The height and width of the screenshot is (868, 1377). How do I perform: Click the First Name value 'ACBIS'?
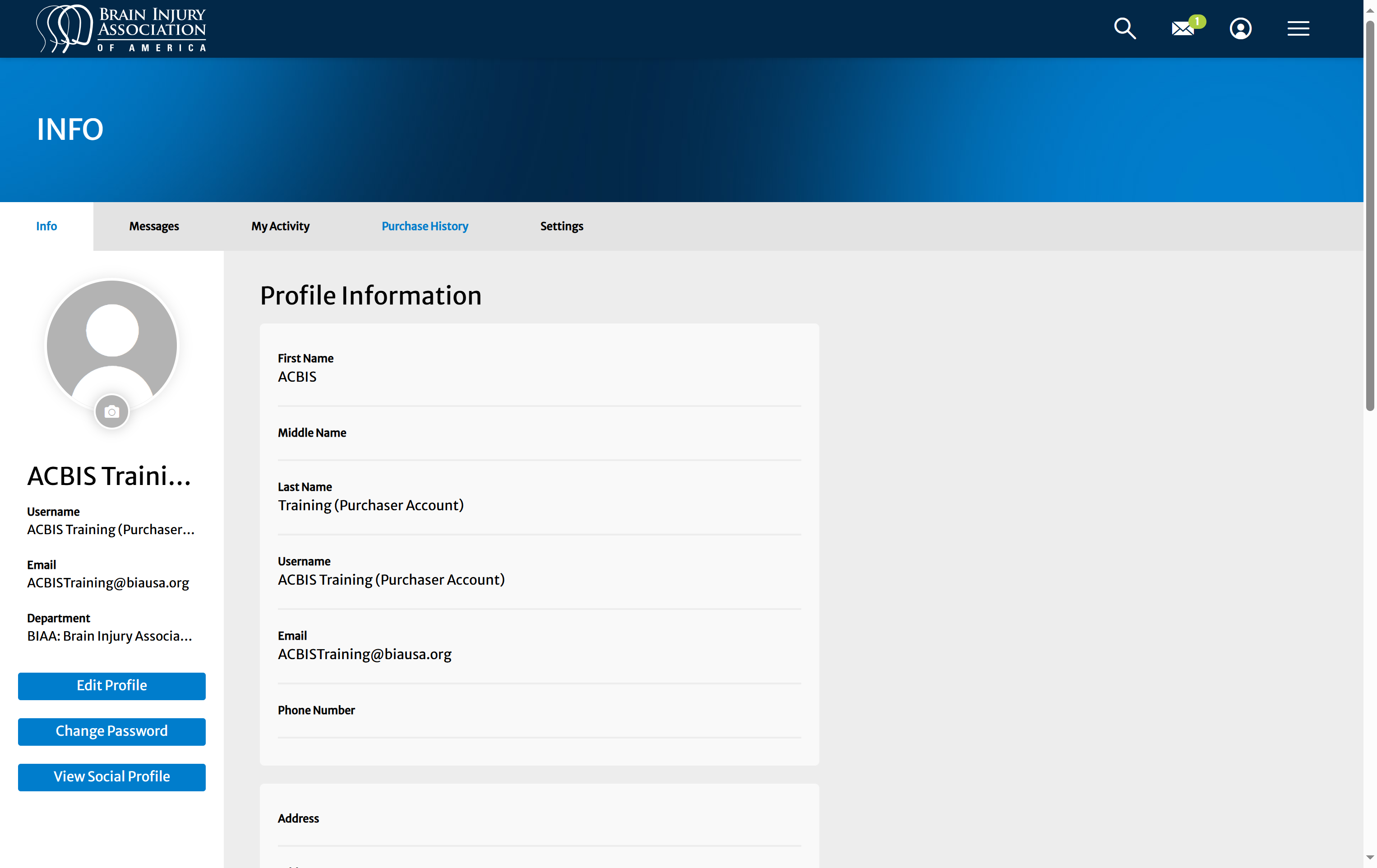297,377
